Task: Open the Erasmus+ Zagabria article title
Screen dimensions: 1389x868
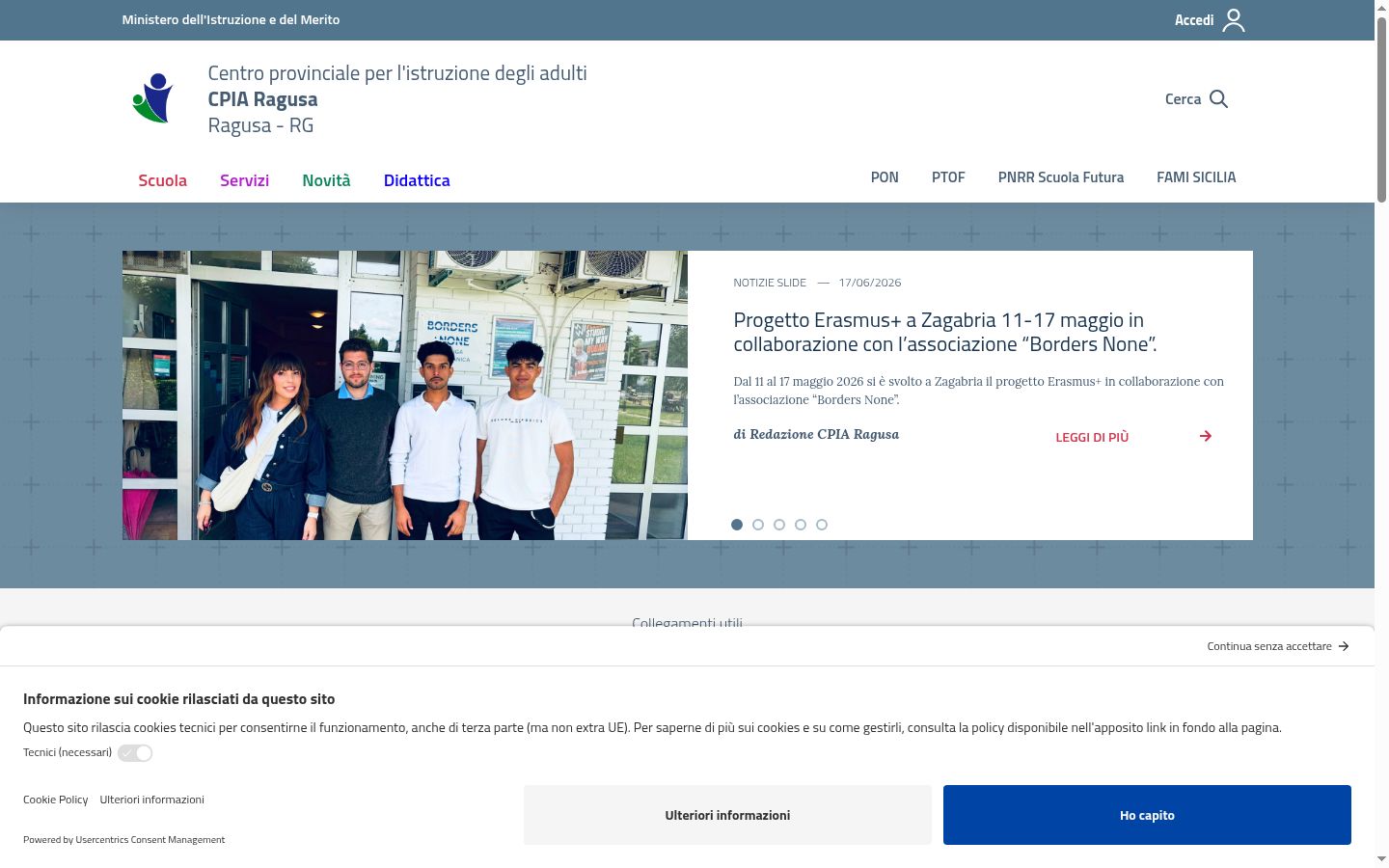Action: point(945,332)
